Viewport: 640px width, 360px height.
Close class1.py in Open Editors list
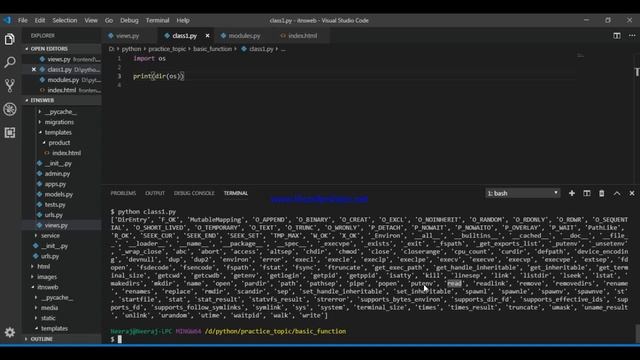[x=34, y=70]
